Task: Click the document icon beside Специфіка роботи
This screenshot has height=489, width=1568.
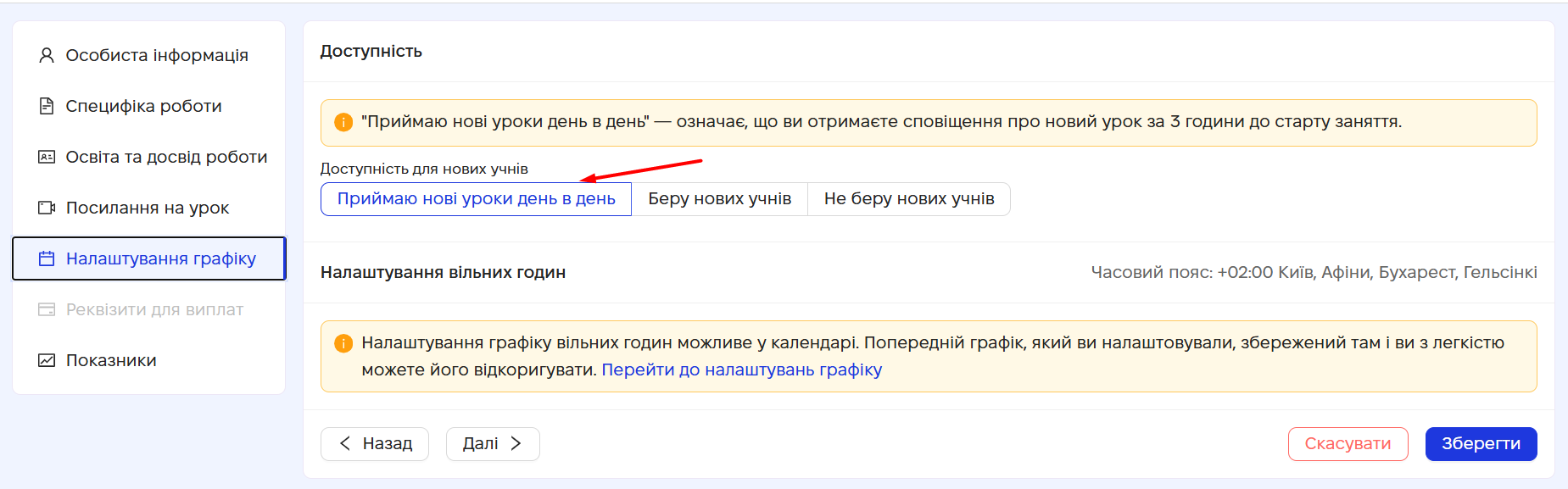Action: 47,106
